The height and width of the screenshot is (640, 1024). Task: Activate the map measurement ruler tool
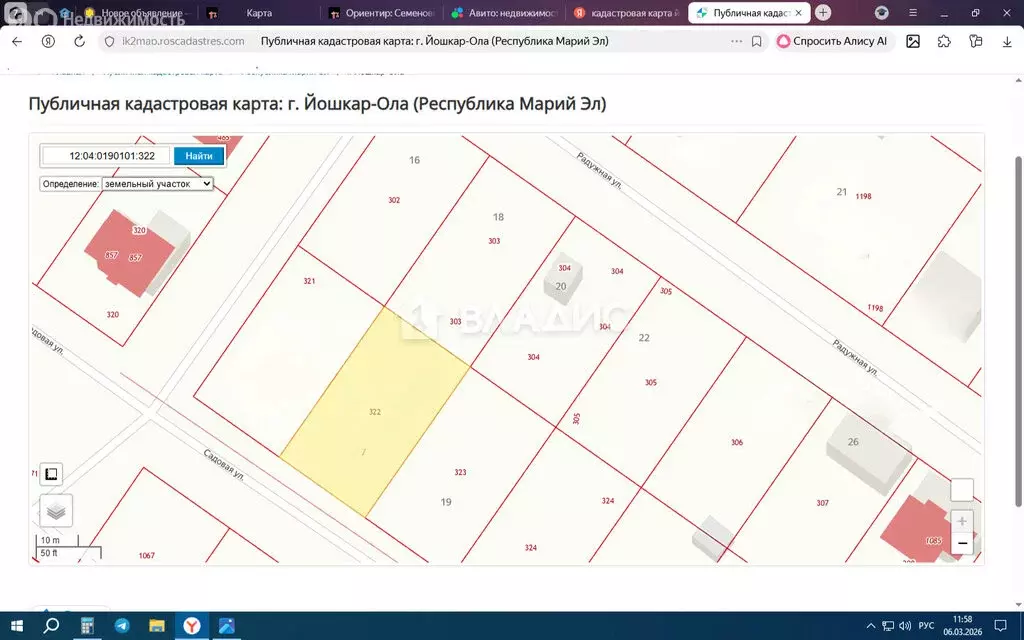[x=51, y=474]
